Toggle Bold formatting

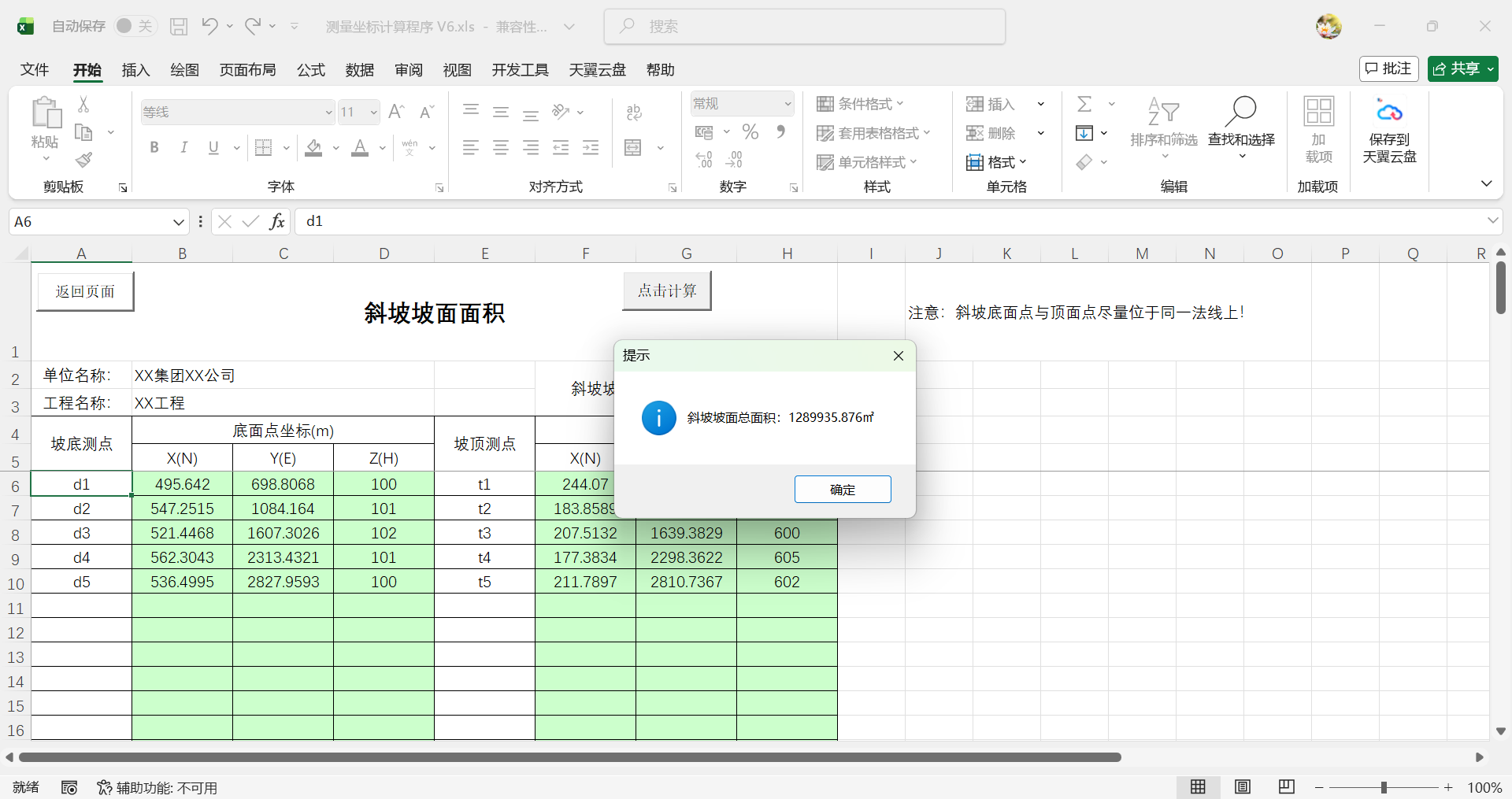click(154, 148)
